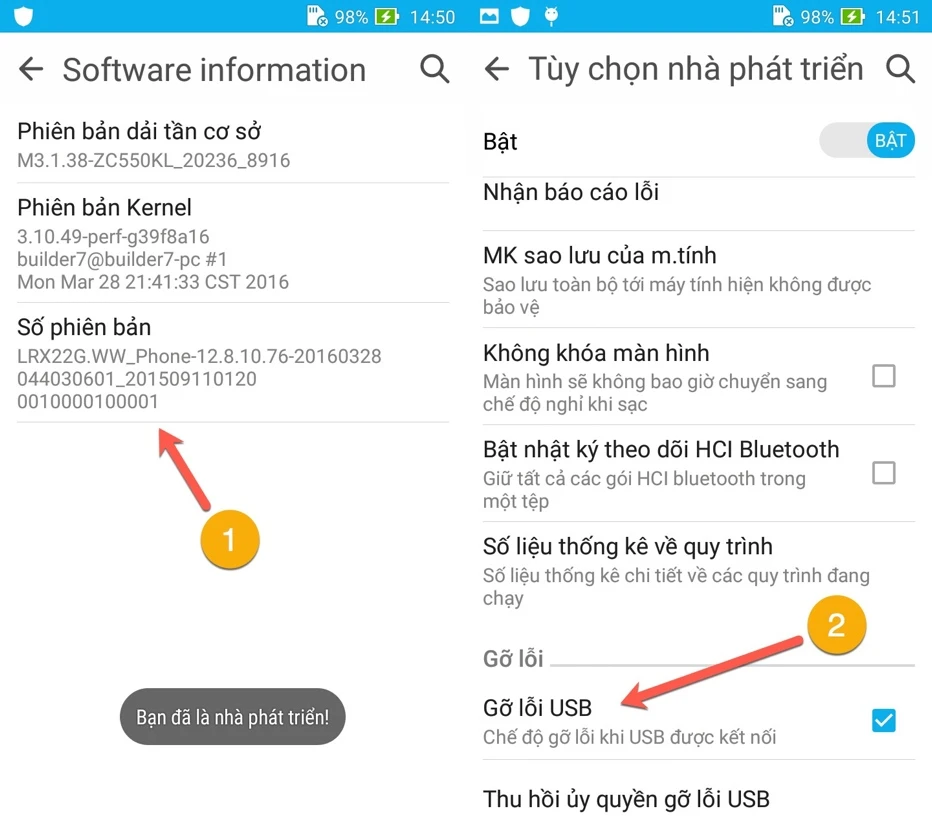This screenshot has width=932, height=828.
Task: Go back from Software information screen
Action: tap(31, 69)
